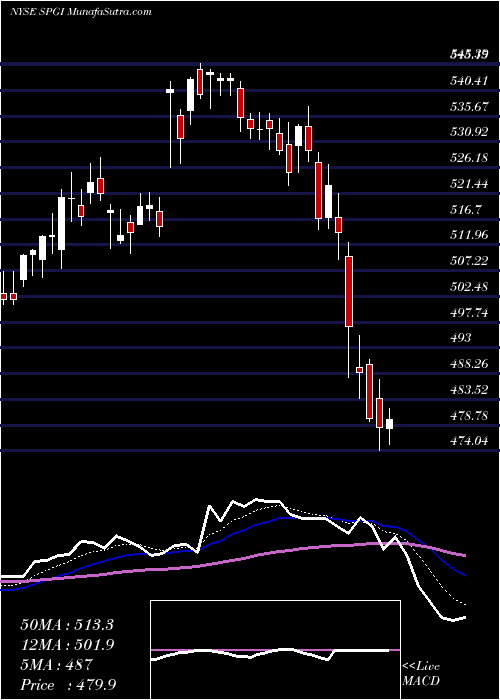Click the Price : 479.9 readout
Screen dimensions: 500x700
[x=68, y=684]
